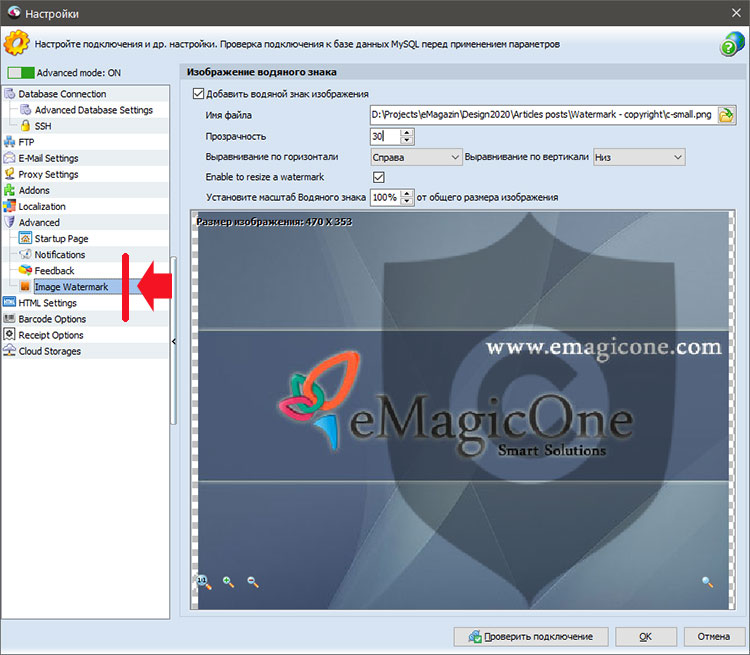Viewport: 750px width, 655px height.
Task: Click the watermark scale 100% field
Action: point(385,197)
